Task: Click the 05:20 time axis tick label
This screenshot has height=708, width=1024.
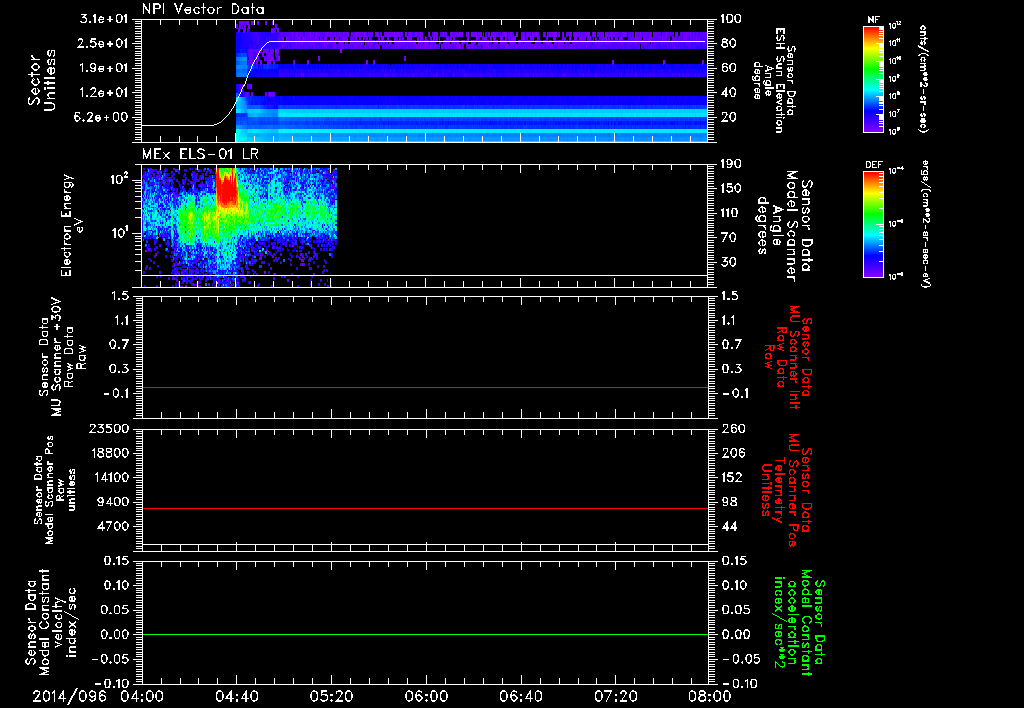Action: 332,697
